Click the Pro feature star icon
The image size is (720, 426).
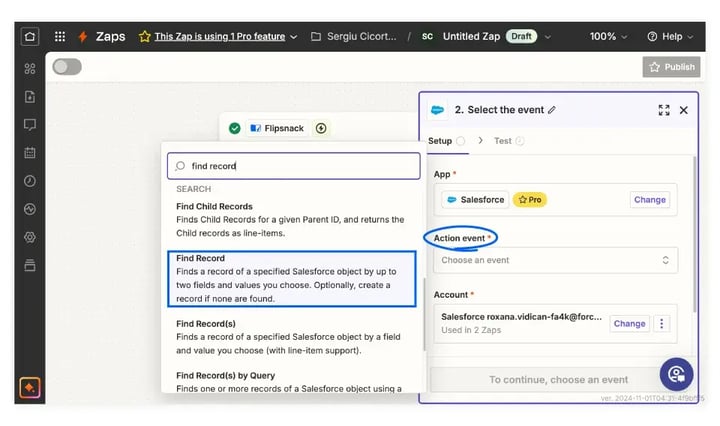click(145, 36)
